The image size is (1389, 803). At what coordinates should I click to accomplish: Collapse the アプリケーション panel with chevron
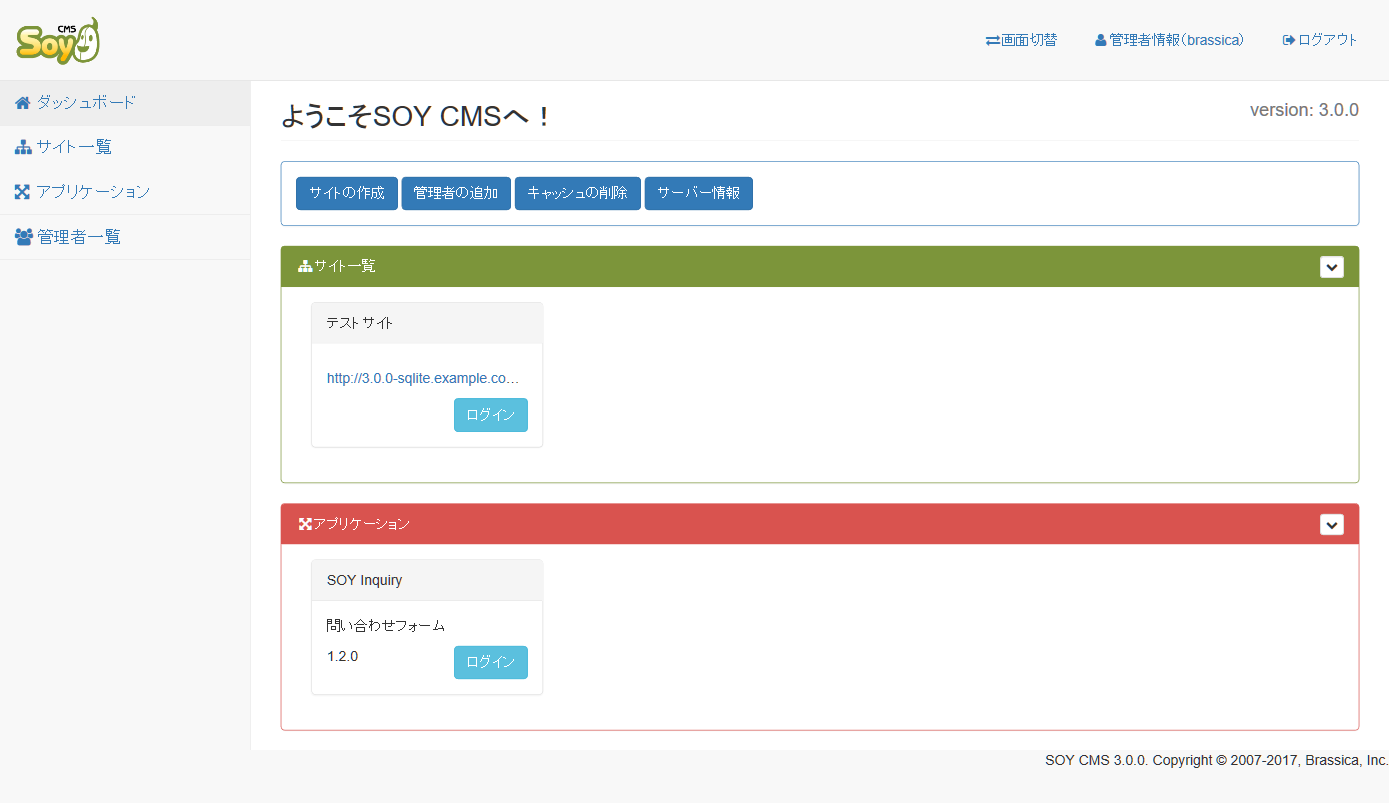tap(1332, 524)
